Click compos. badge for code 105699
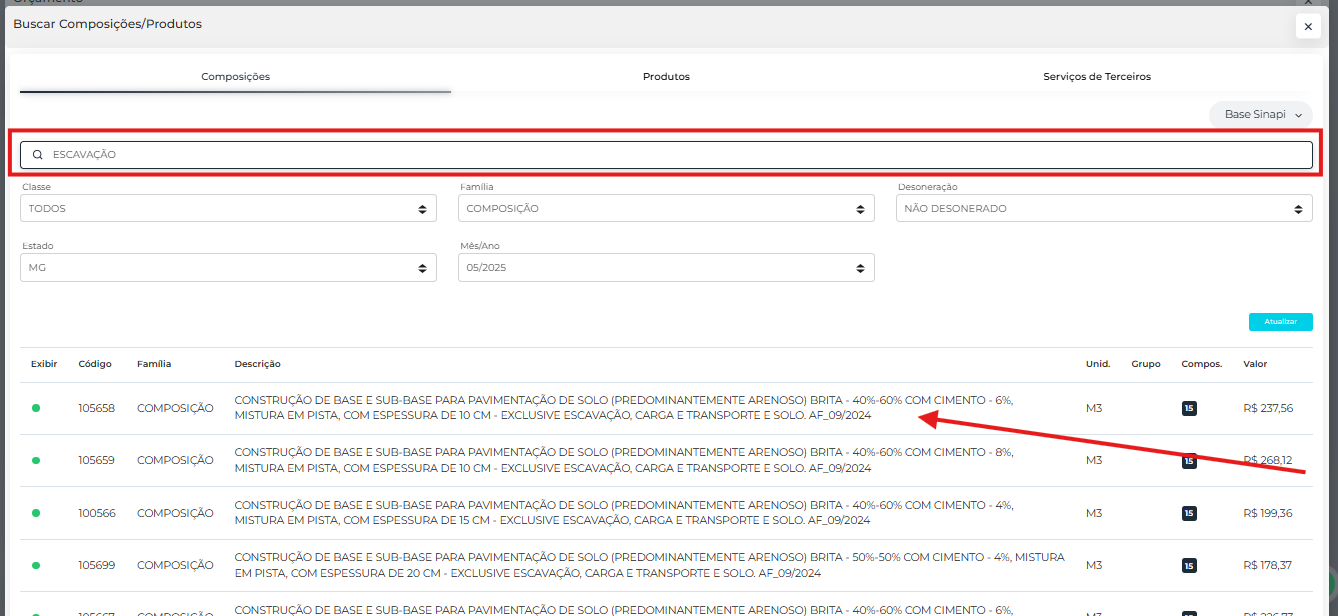 coord(1189,565)
